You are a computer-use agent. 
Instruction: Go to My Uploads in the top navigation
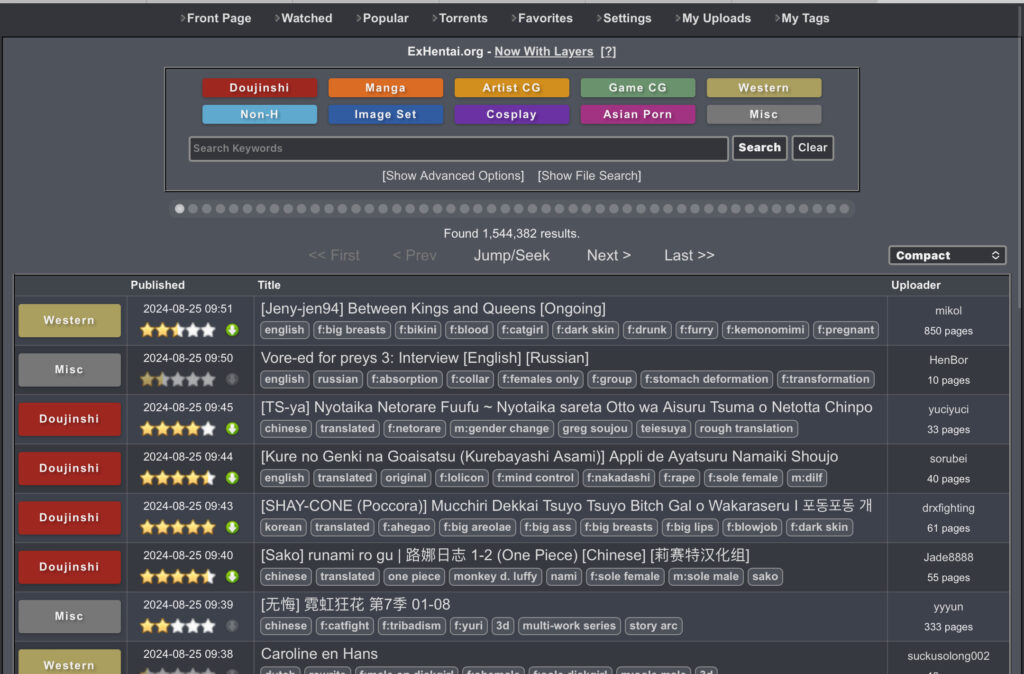(716, 18)
